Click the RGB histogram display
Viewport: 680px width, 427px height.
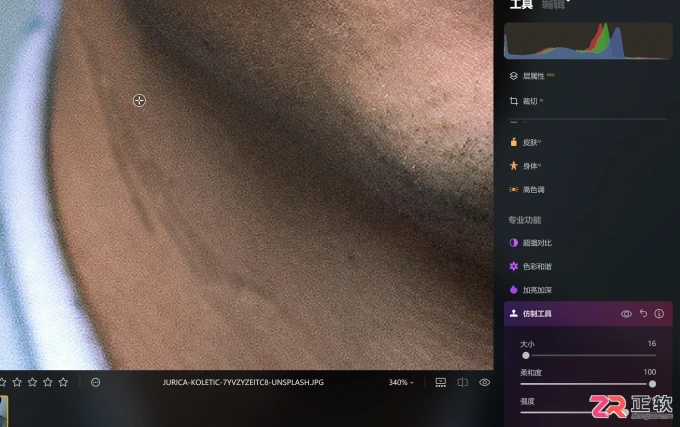tap(588, 41)
